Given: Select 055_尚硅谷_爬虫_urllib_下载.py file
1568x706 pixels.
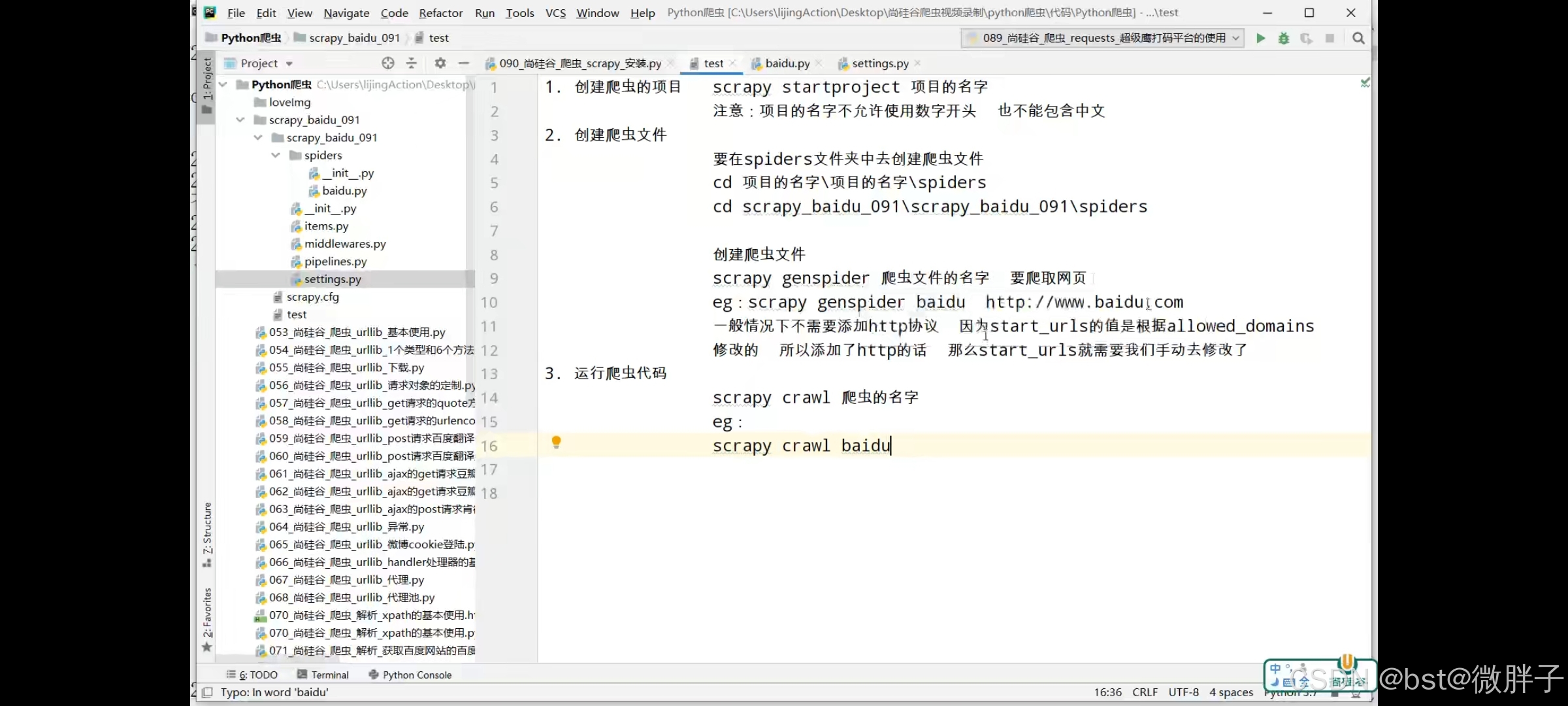Looking at the screenshot, I should point(346,367).
